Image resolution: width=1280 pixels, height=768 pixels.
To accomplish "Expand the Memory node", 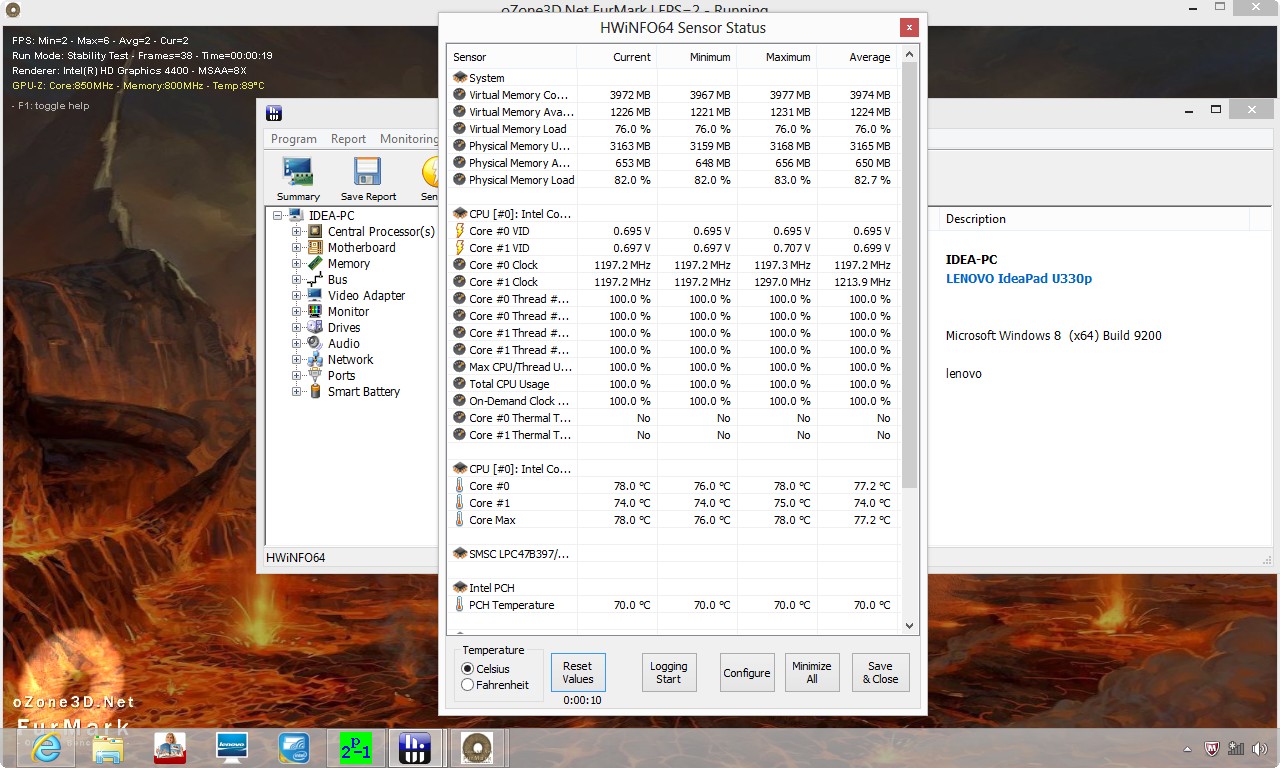I will (x=297, y=264).
